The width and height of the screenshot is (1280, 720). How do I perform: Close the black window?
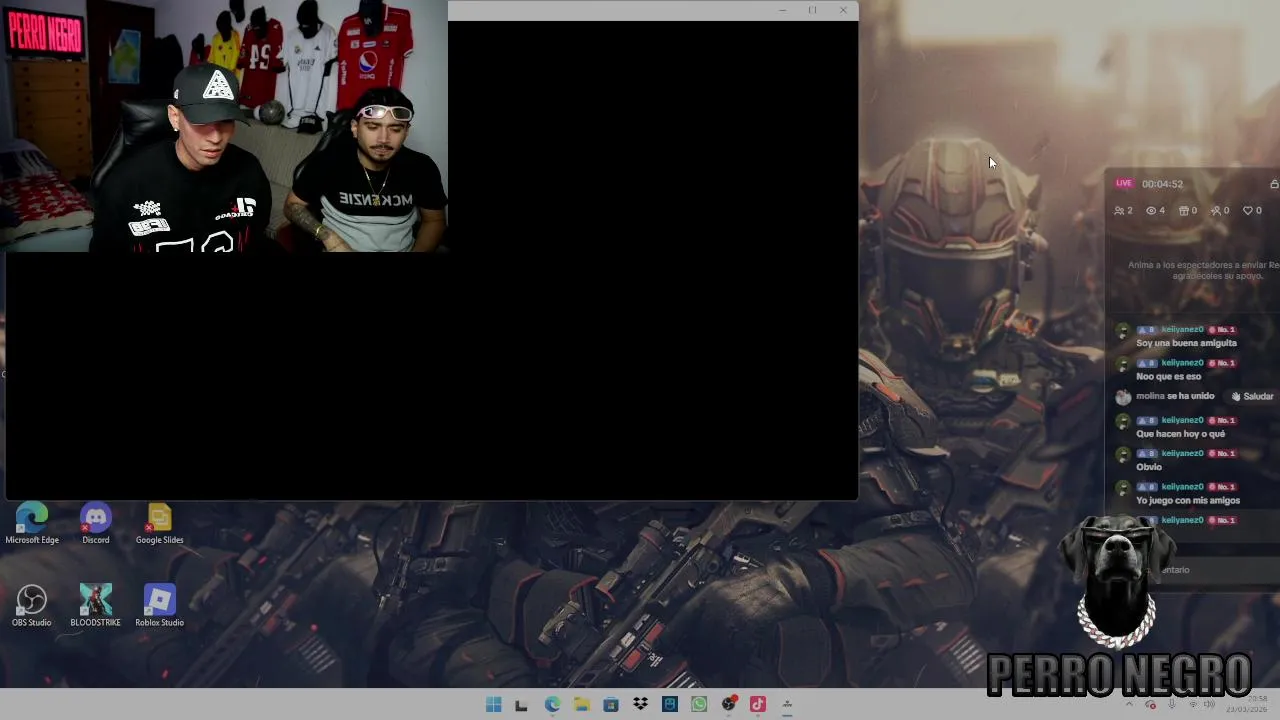[x=843, y=10]
